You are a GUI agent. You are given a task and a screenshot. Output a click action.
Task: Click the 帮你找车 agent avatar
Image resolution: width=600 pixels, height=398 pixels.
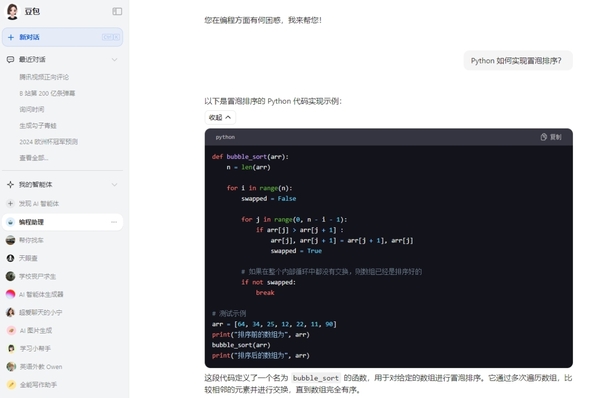[x=10, y=240]
